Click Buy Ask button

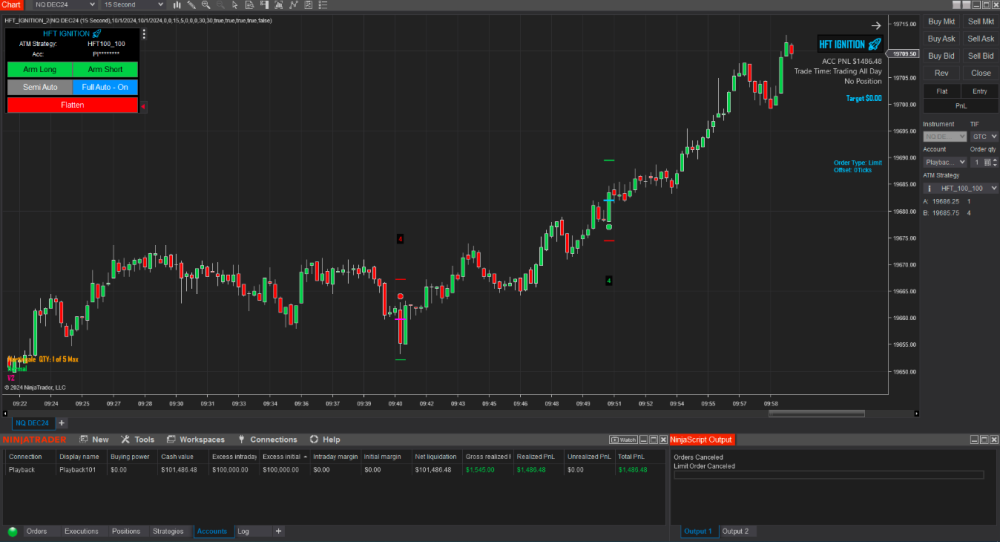click(x=941, y=39)
